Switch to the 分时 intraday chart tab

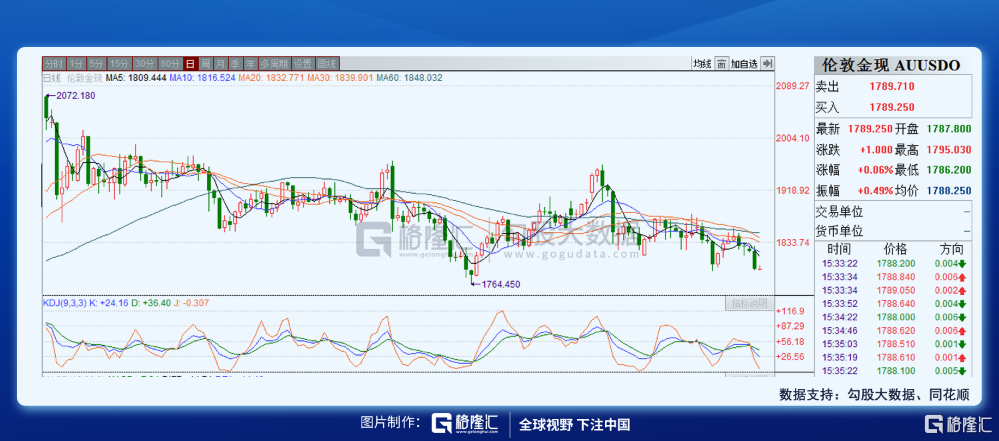(x=54, y=64)
